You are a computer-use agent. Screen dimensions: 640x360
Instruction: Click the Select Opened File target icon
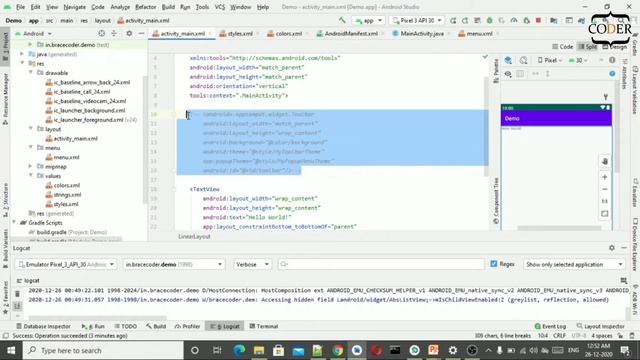click(x=102, y=33)
